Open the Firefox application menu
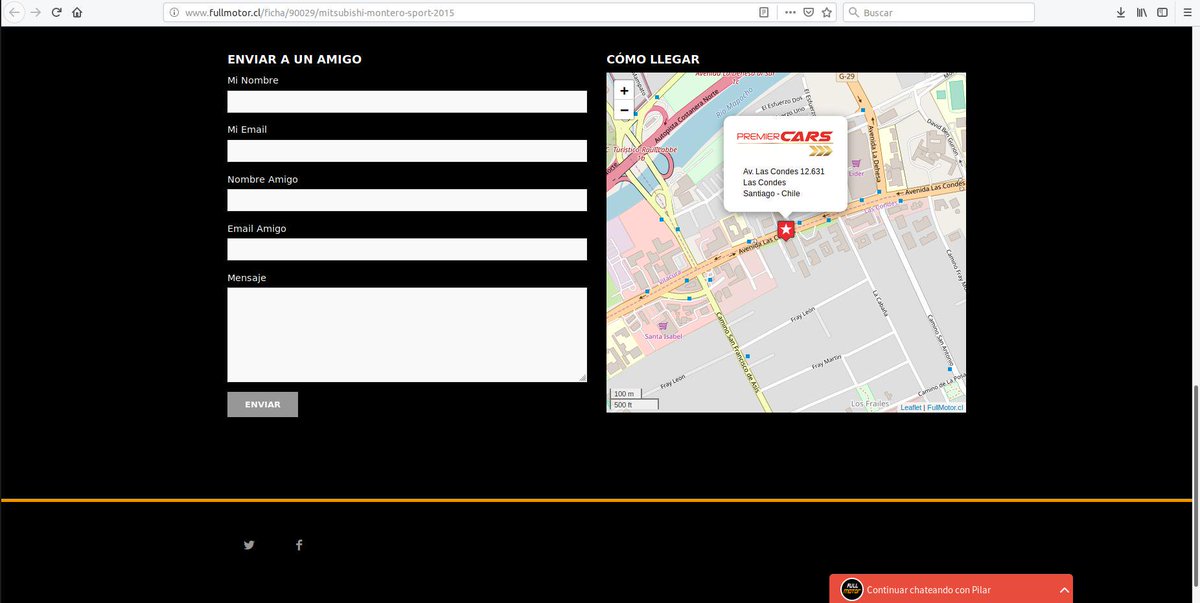 [x=1186, y=11]
